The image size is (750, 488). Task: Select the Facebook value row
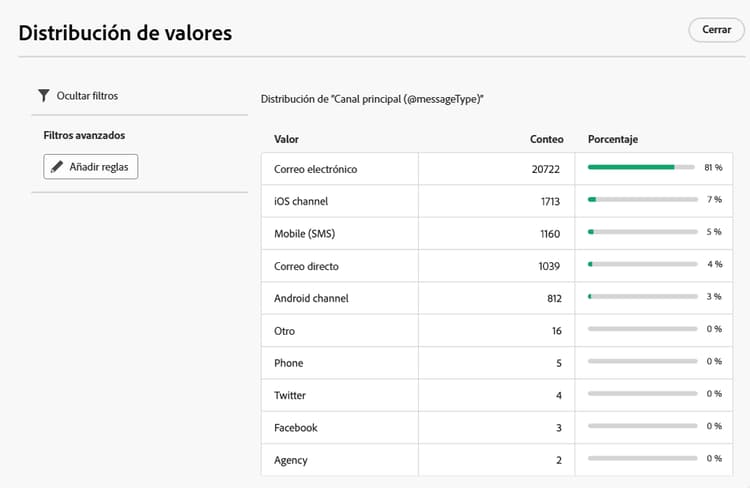[x=296, y=428]
